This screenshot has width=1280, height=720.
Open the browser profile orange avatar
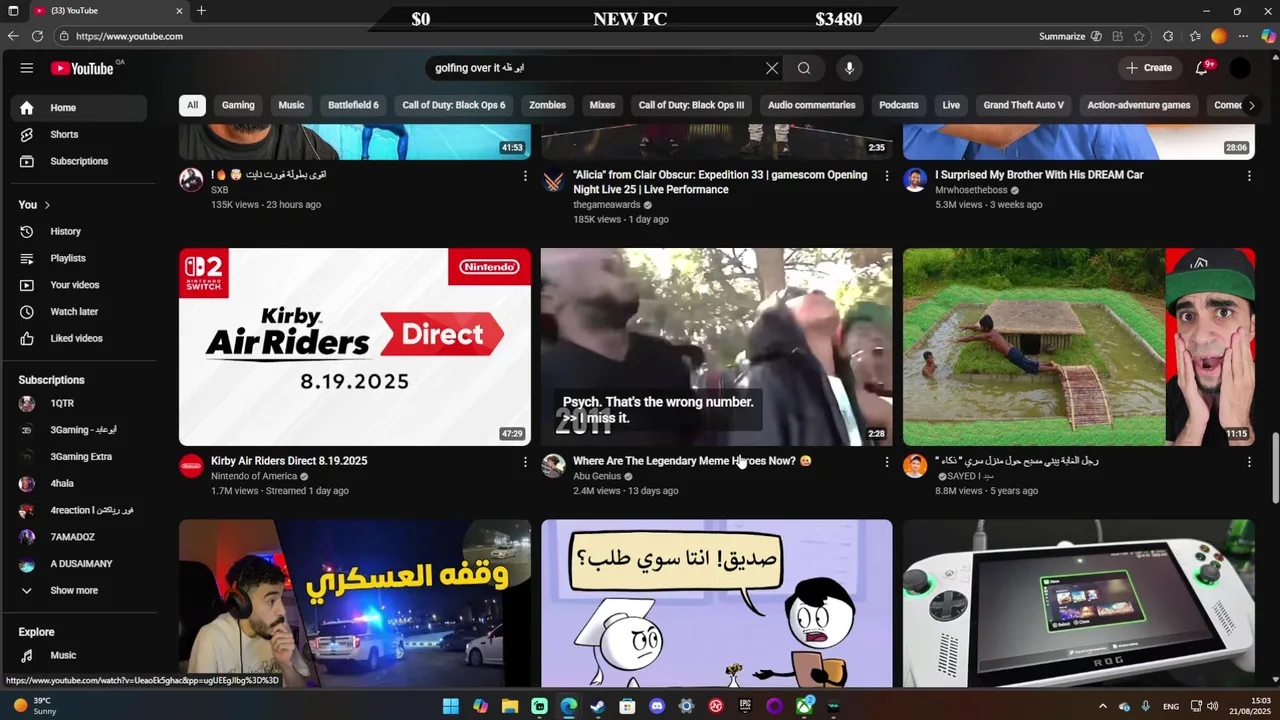pos(1218,36)
